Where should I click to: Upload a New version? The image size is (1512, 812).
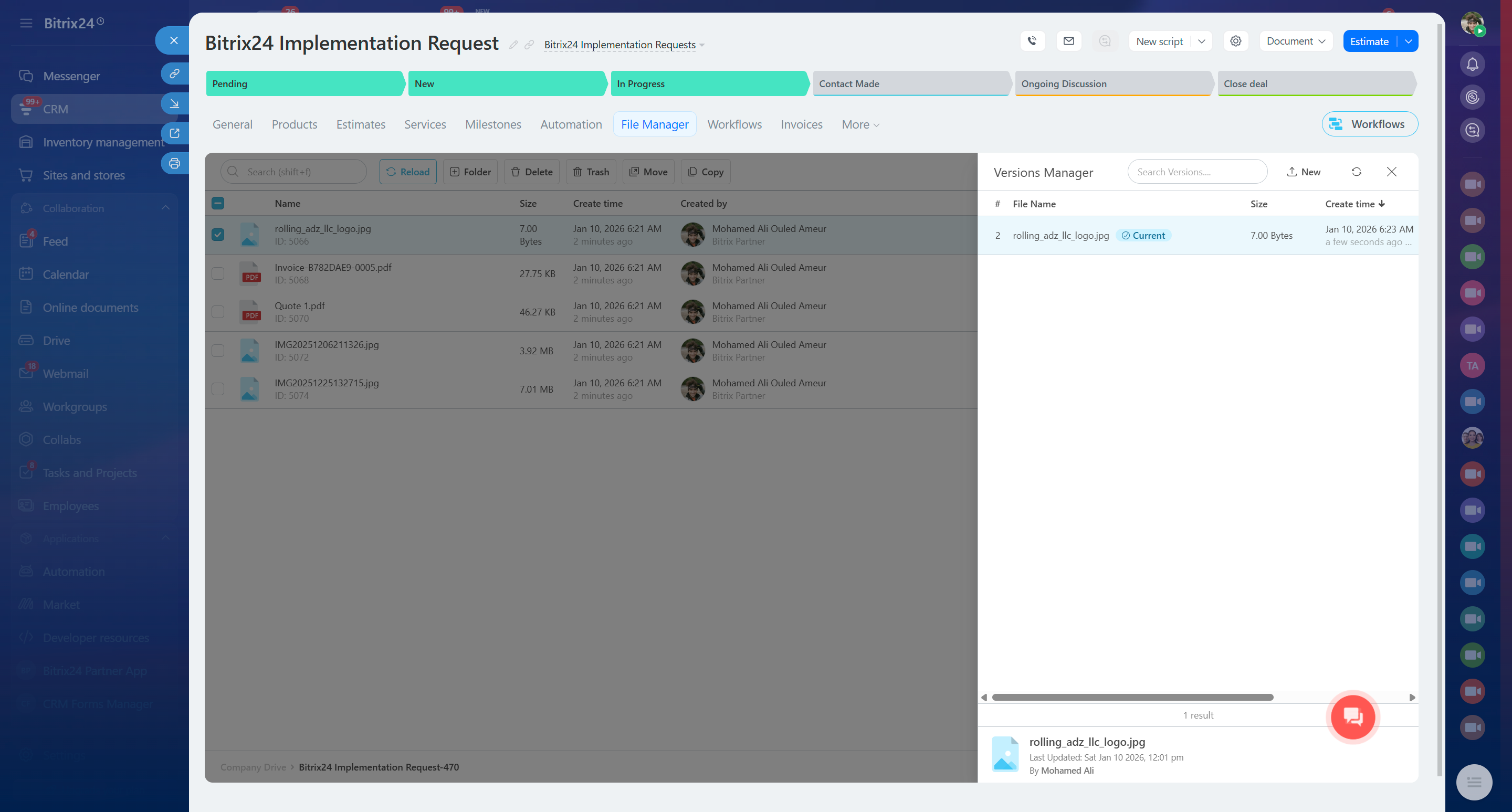(x=1304, y=172)
